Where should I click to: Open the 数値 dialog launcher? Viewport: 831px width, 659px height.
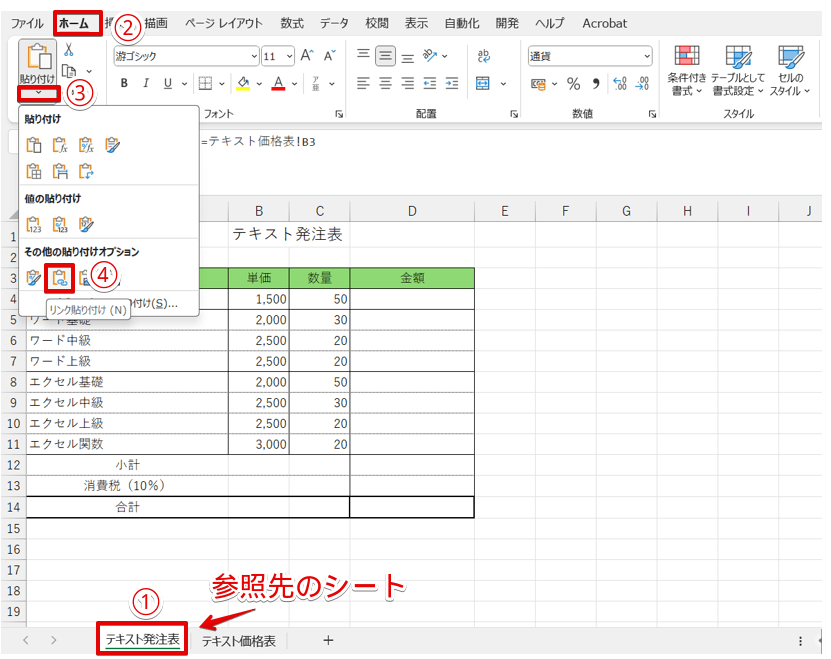[652, 114]
